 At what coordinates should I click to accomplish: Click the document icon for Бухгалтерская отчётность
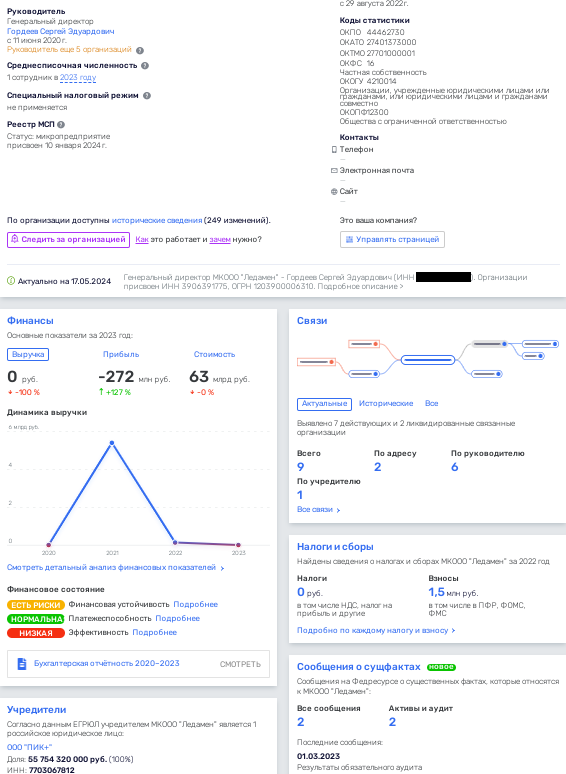[x=22, y=664]
